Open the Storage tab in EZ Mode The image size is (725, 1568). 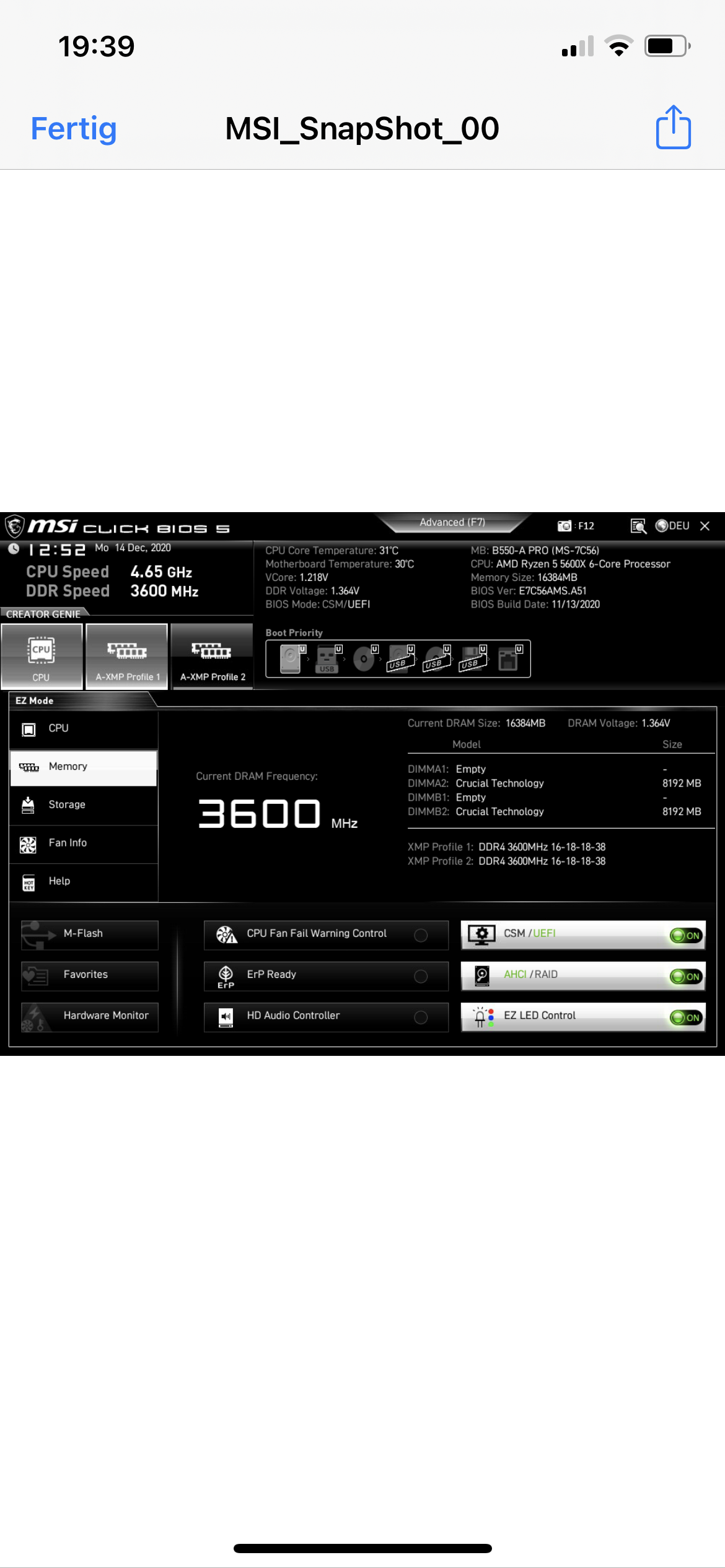84,806
